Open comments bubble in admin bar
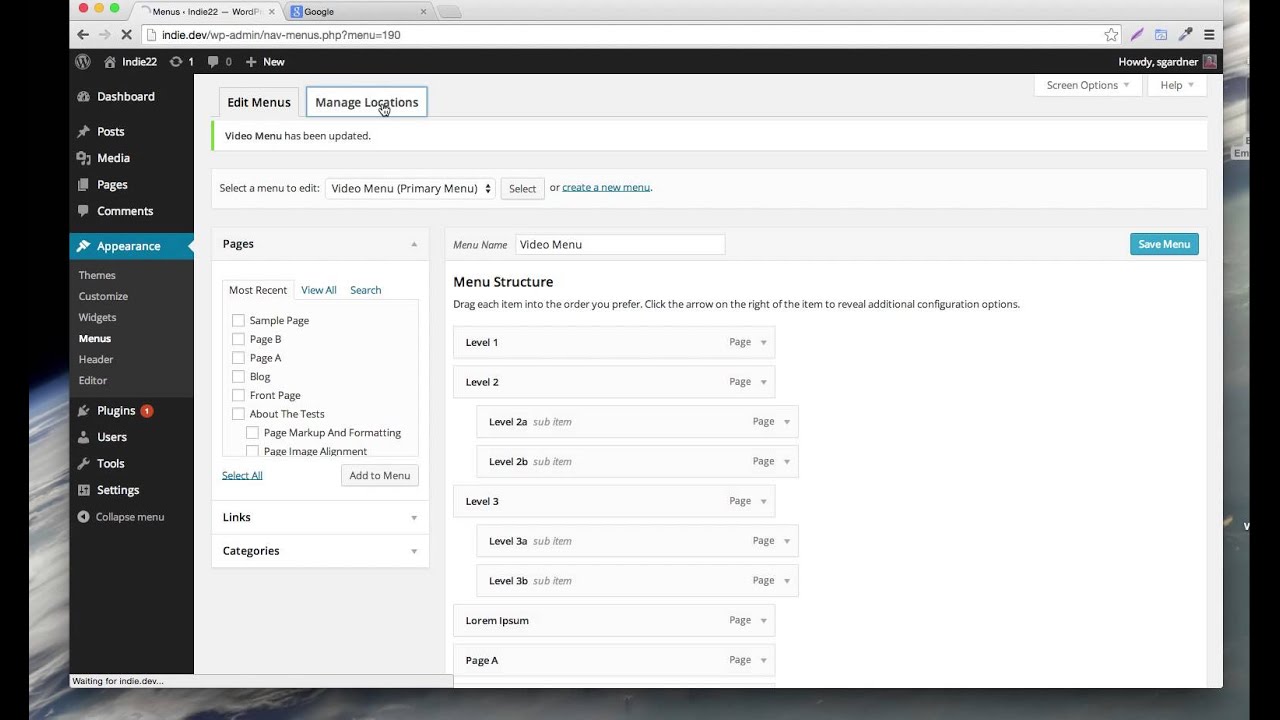This screenshot has height=720, width=1280. tap(213, 61)
